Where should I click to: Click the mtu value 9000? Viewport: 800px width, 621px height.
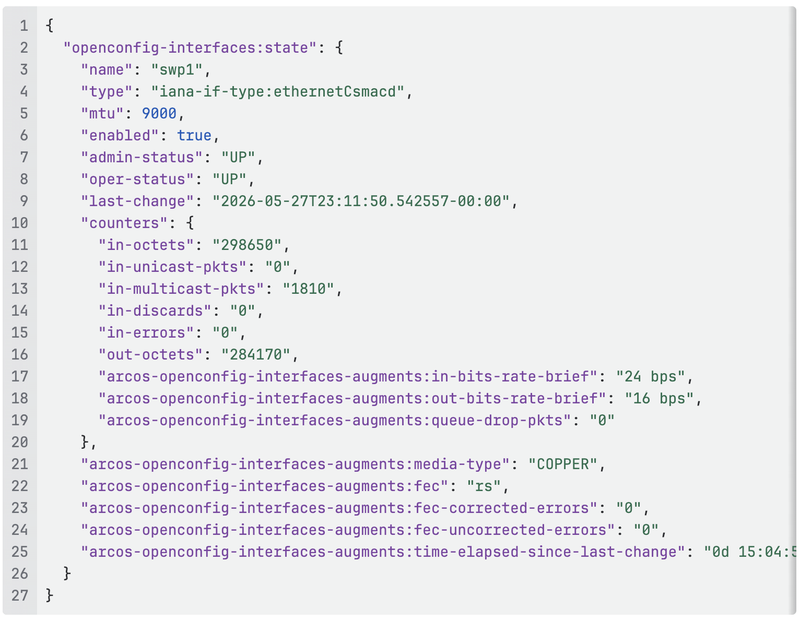pos(159,113)
